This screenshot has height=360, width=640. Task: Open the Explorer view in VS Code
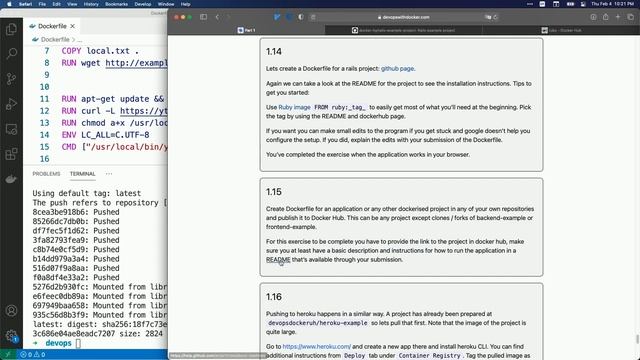pyautogui.click(x=11, y=29)
